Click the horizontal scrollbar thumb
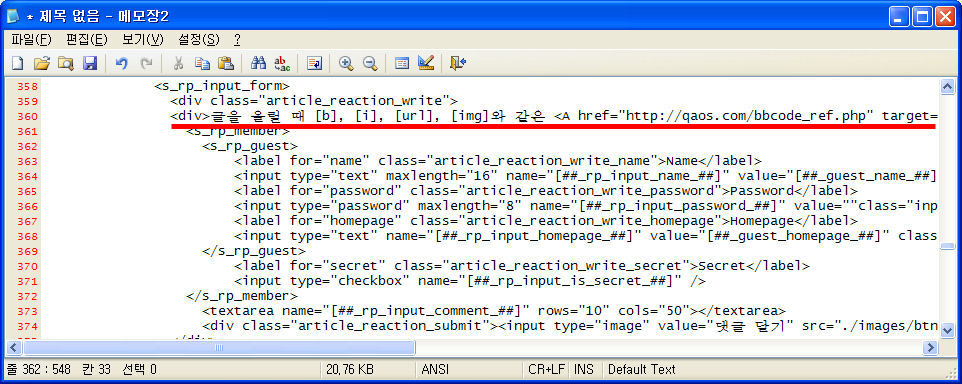This screenshot has width=962, height=384. tap(219, 348)
